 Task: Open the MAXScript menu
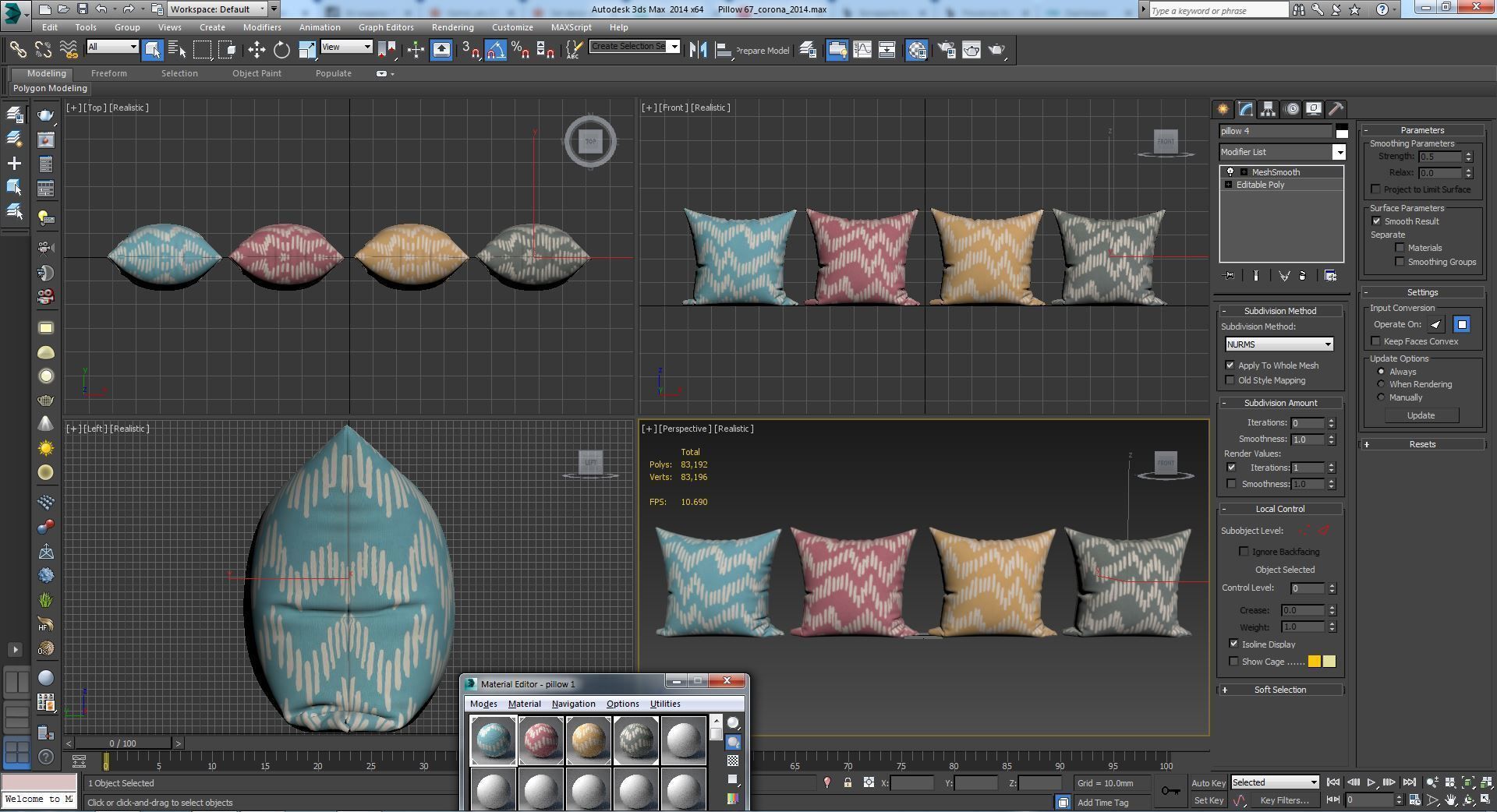tap(571, 27)
